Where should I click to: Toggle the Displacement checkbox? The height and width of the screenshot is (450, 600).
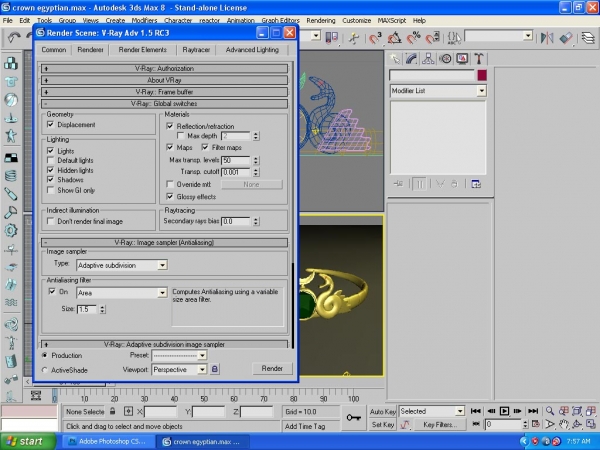[50, 124]
